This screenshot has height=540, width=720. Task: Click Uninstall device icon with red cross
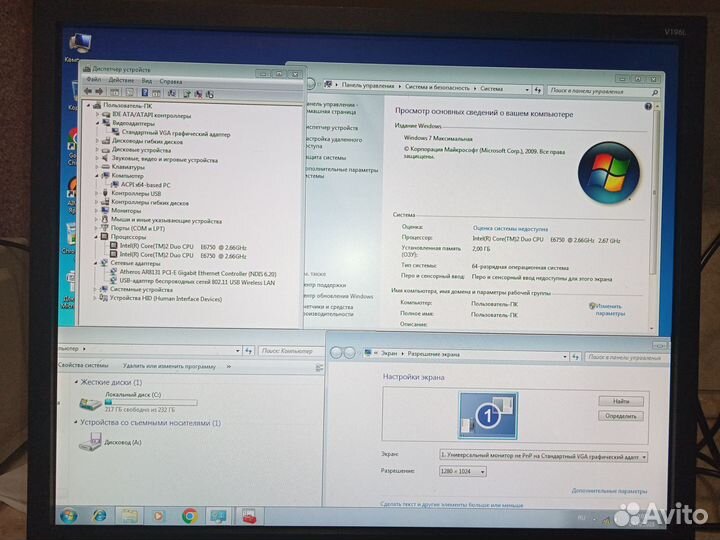click(198, 94)
